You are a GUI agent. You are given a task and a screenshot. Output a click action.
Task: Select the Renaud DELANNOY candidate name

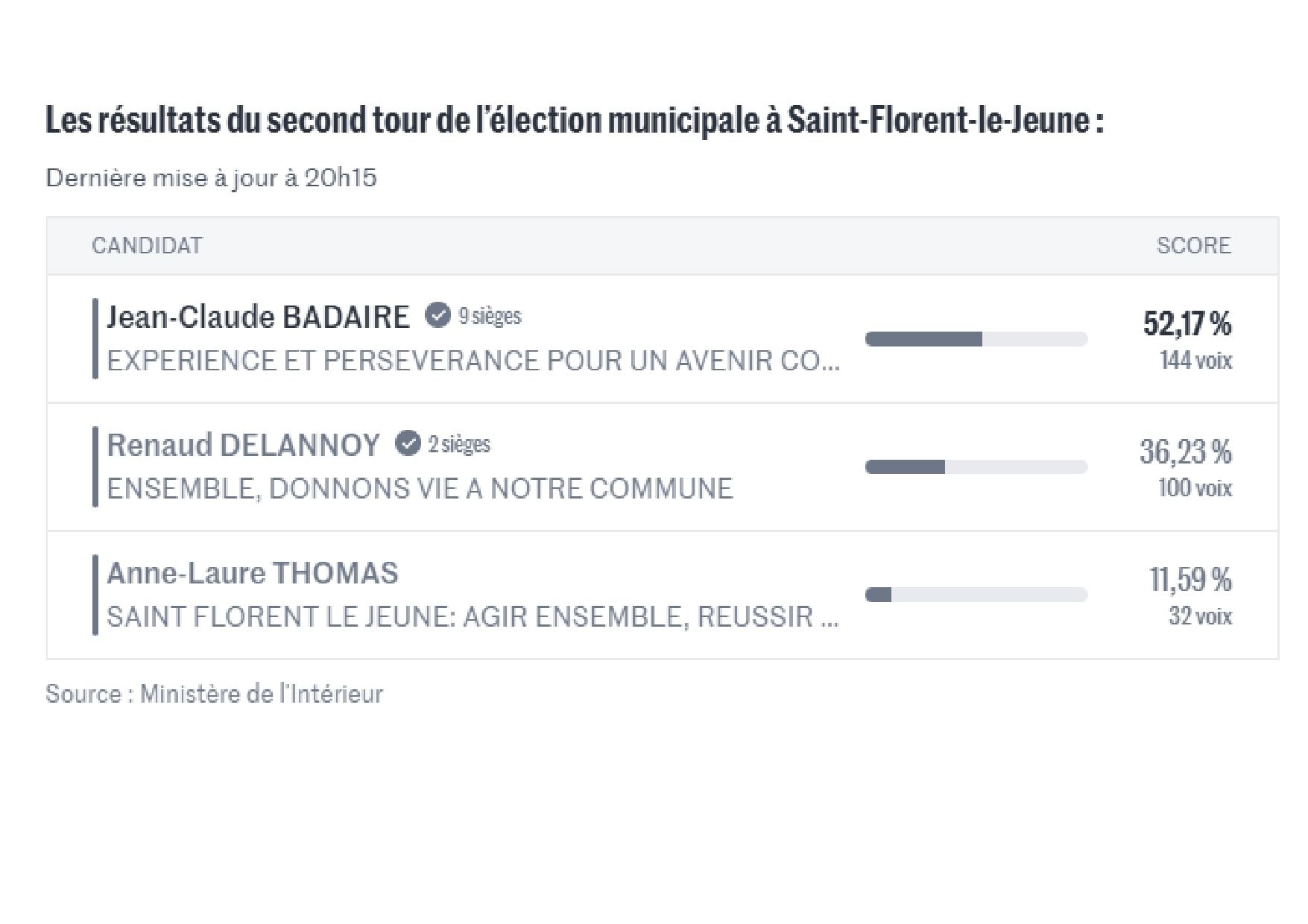coord(243,445)
